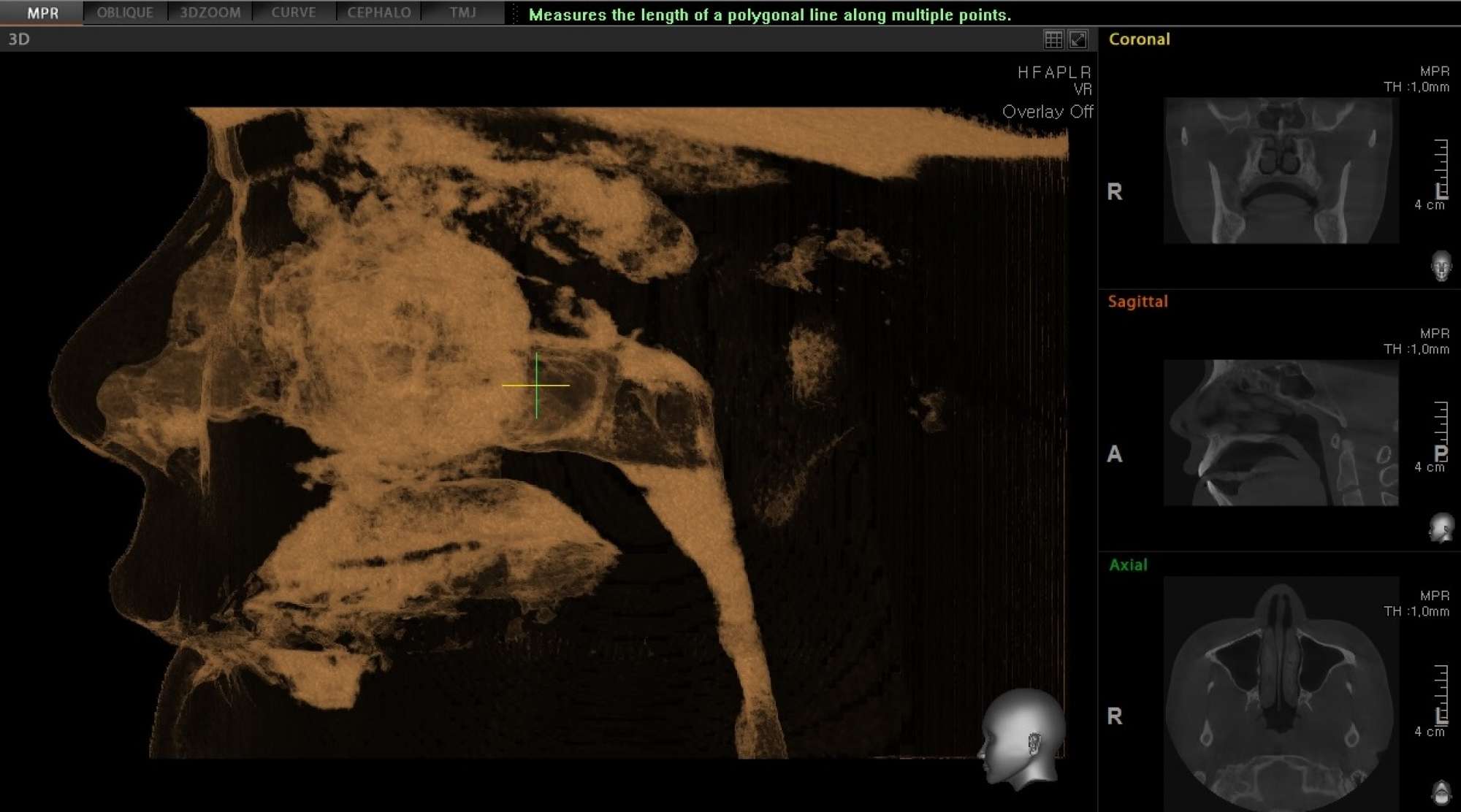
Task: Click the Sagittal slice image
Action: 1281,432
